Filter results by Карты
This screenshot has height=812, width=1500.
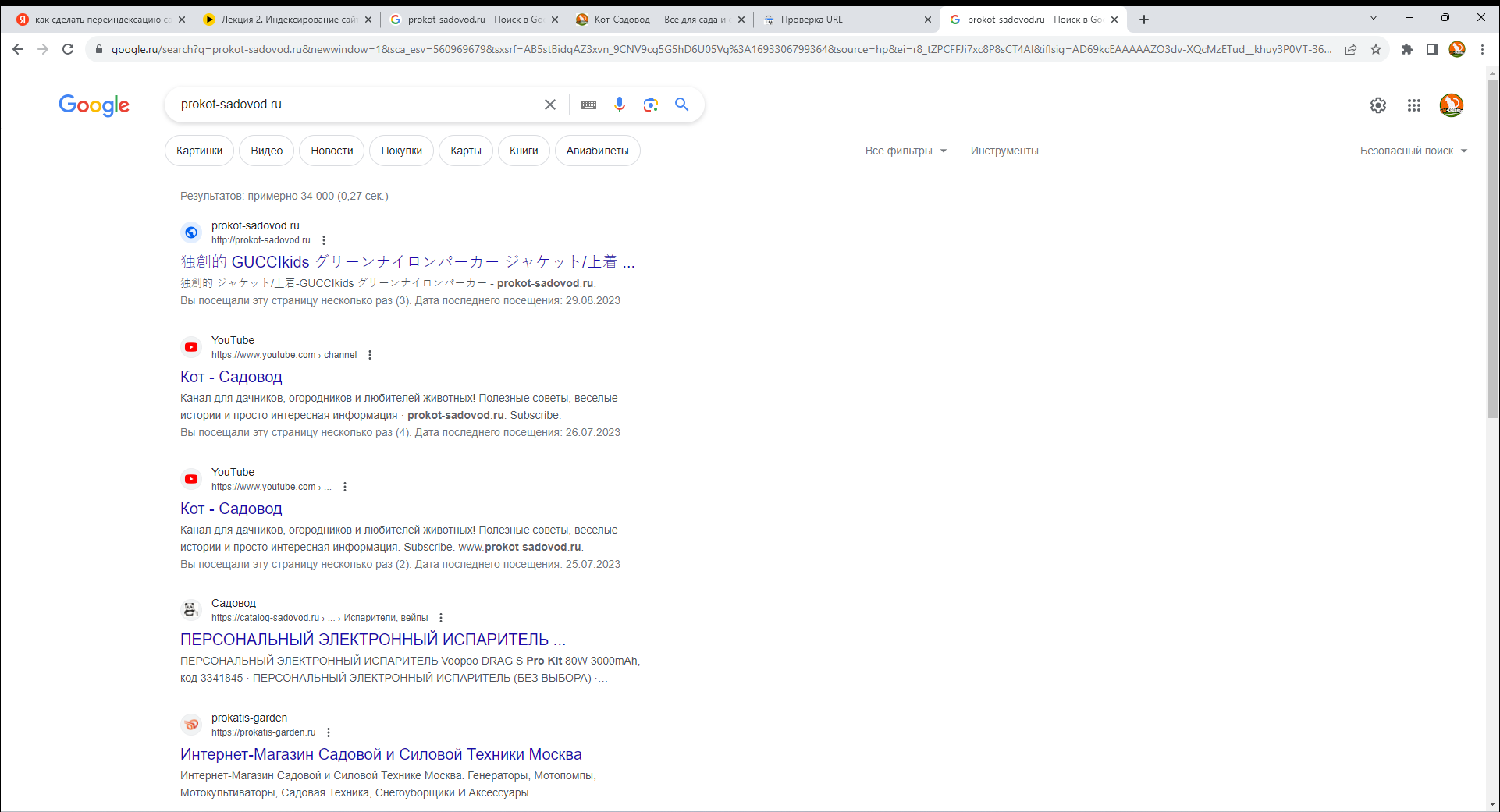click(x=466, y=151)
